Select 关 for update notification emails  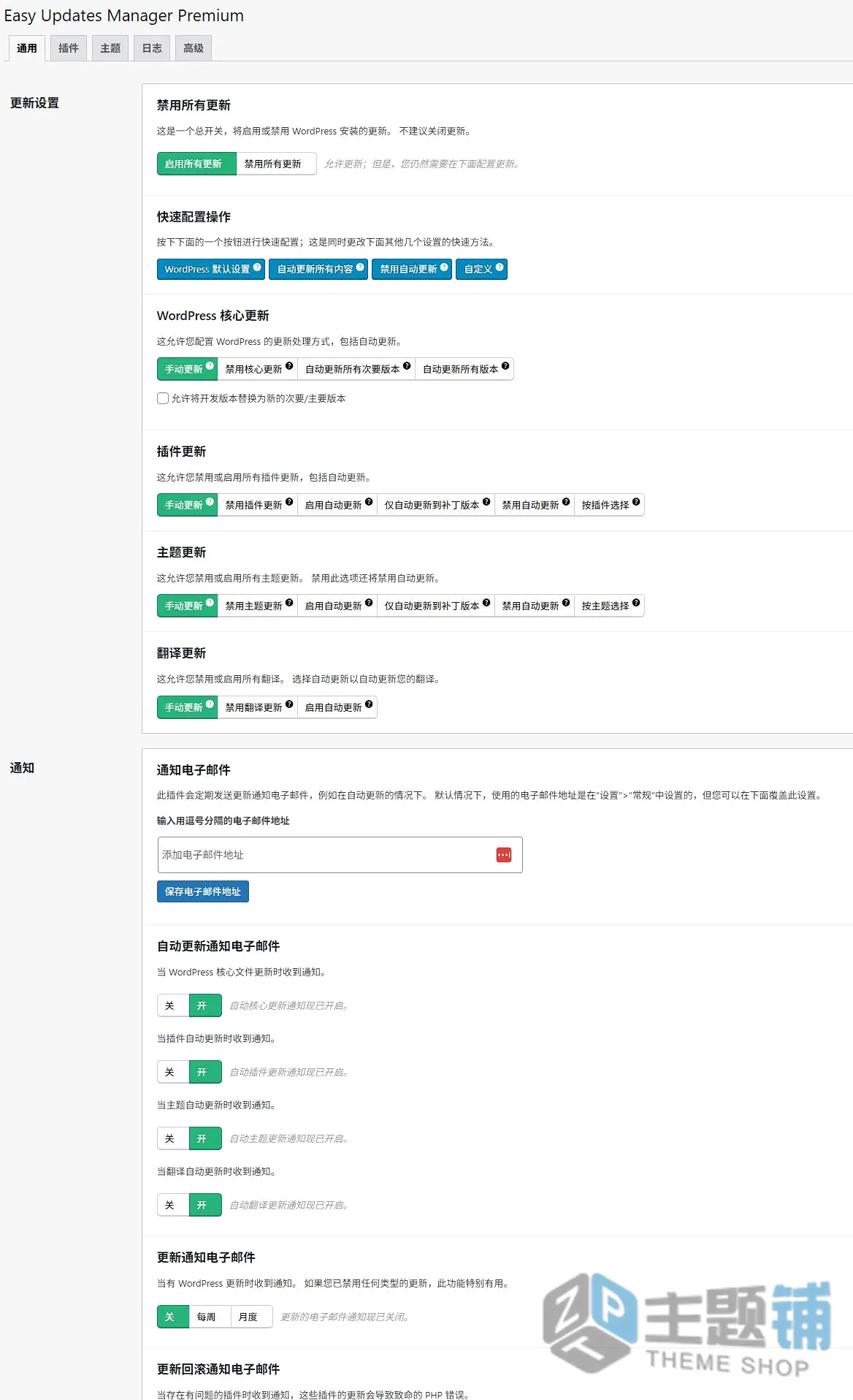pyautogui.click(x=173, y=1317)
